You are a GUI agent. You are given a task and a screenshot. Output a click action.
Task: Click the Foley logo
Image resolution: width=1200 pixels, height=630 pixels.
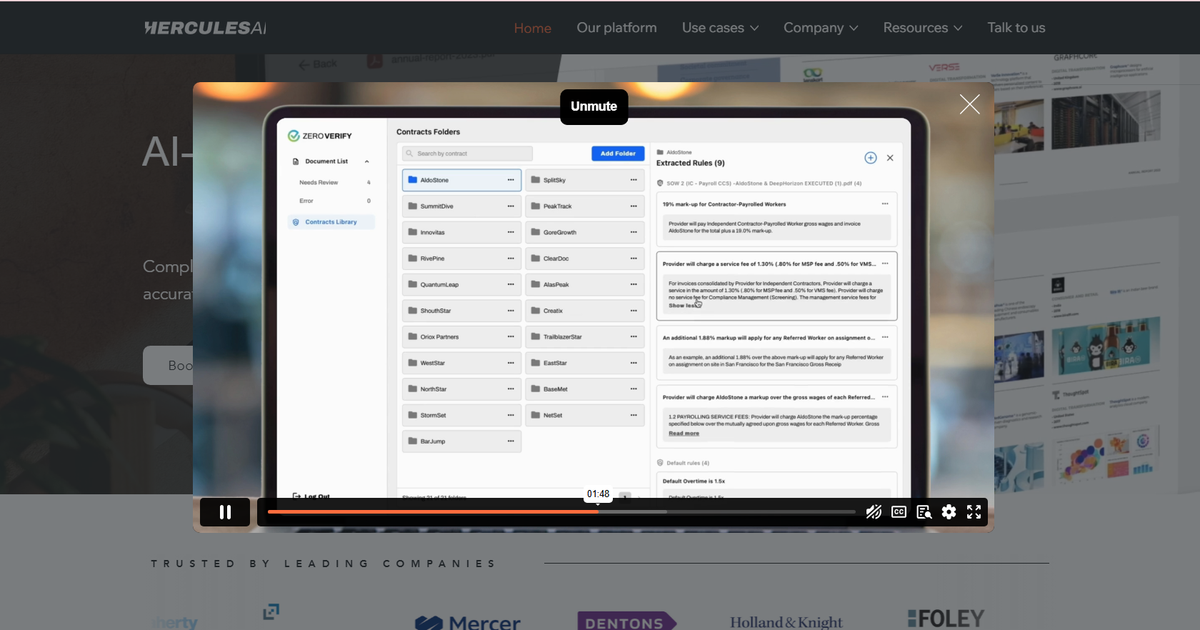click(x=946, y=619)
